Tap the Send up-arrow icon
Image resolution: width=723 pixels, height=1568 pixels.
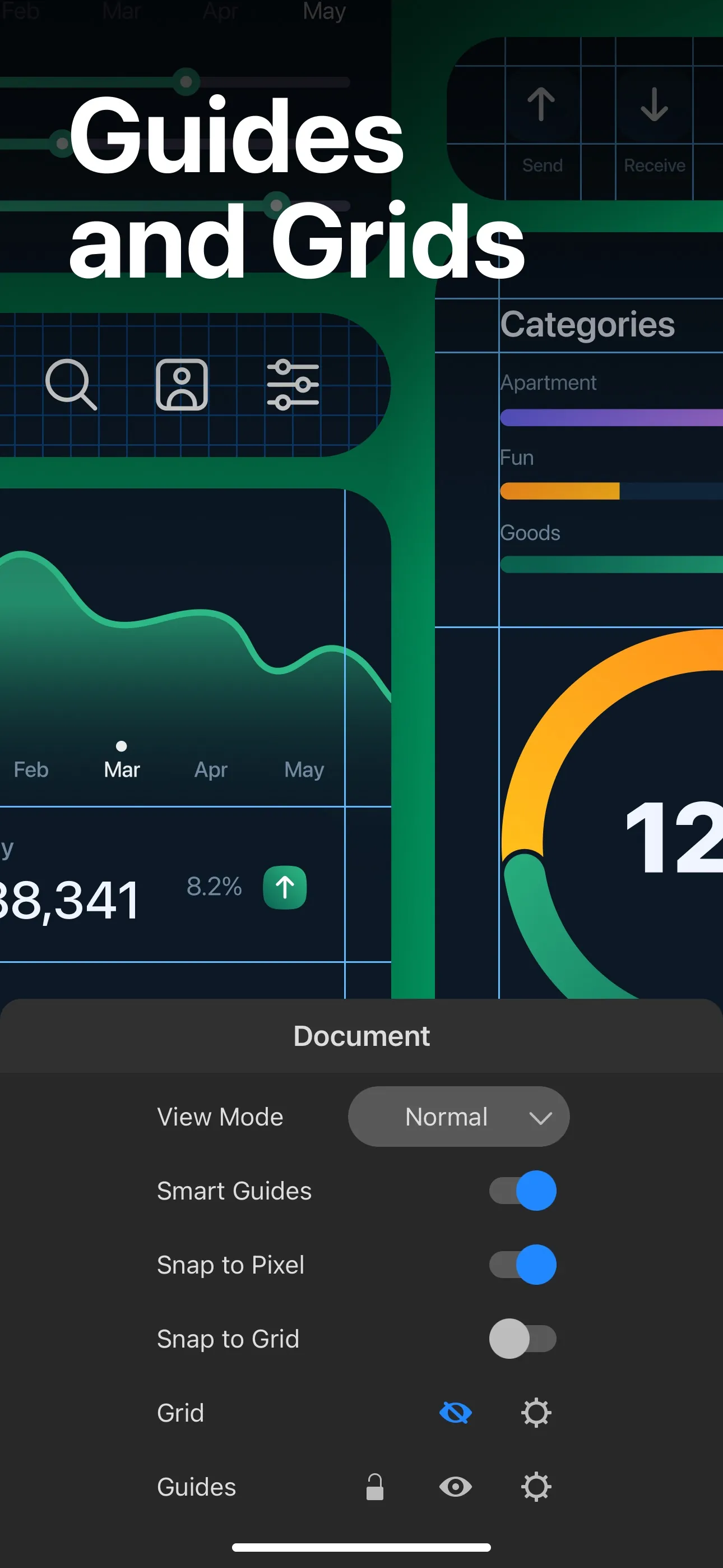(x=541, y=104)
